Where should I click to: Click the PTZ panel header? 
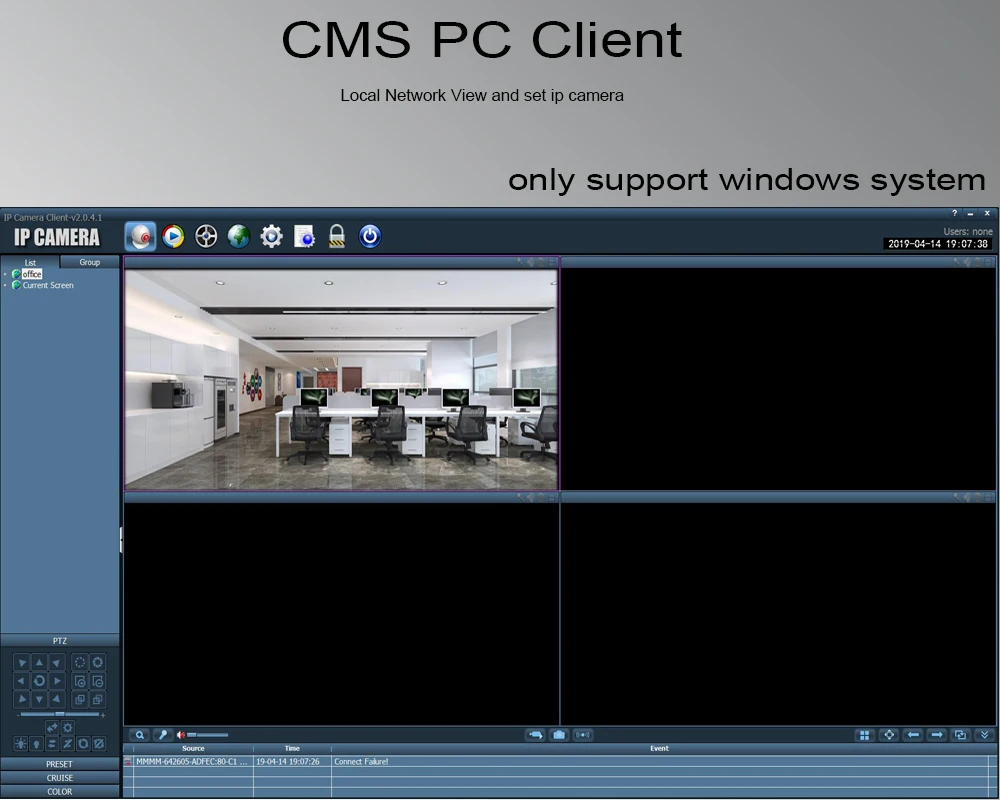point(59,641)
